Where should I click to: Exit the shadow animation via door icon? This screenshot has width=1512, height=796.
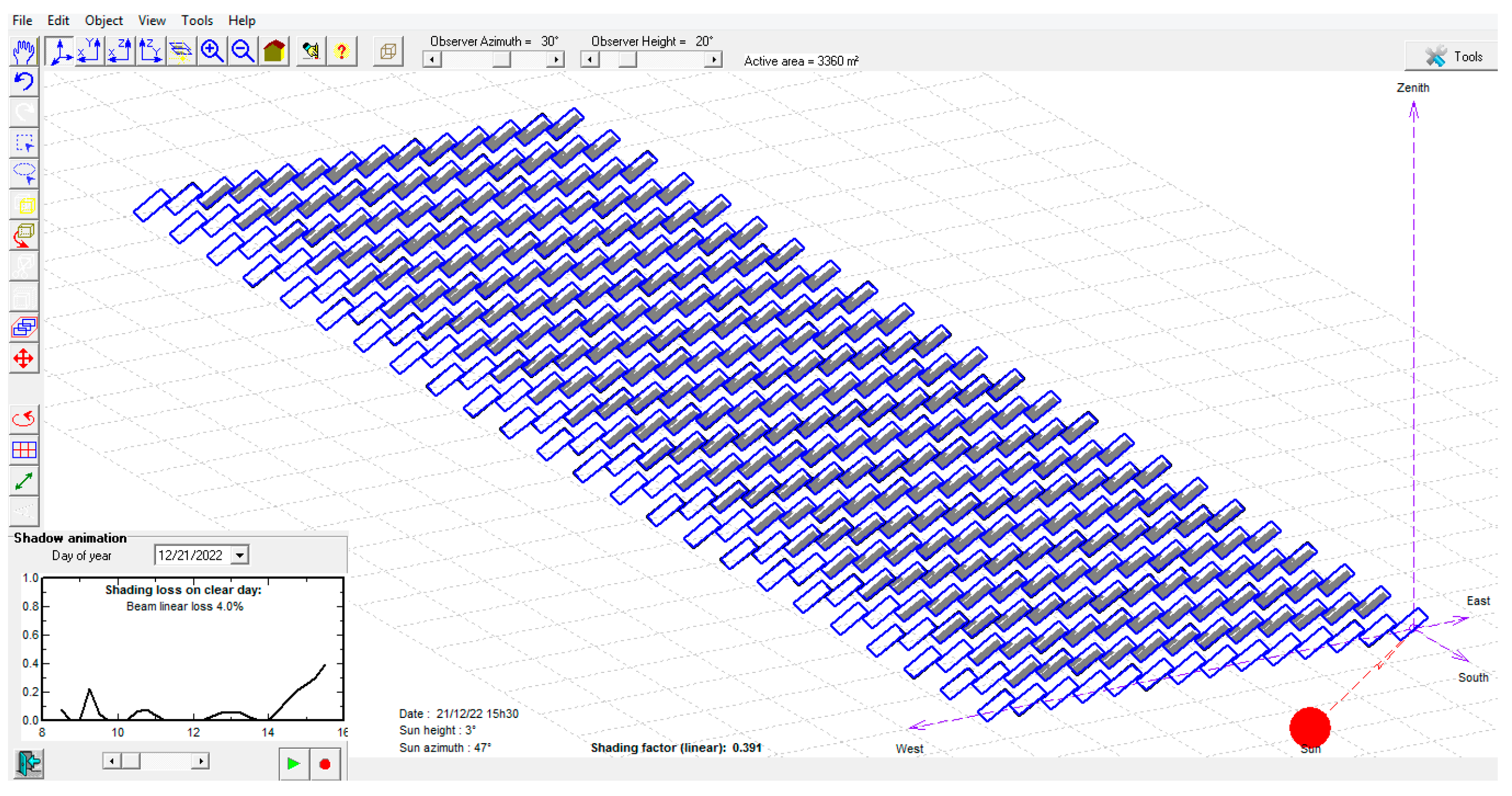point(28,764)
